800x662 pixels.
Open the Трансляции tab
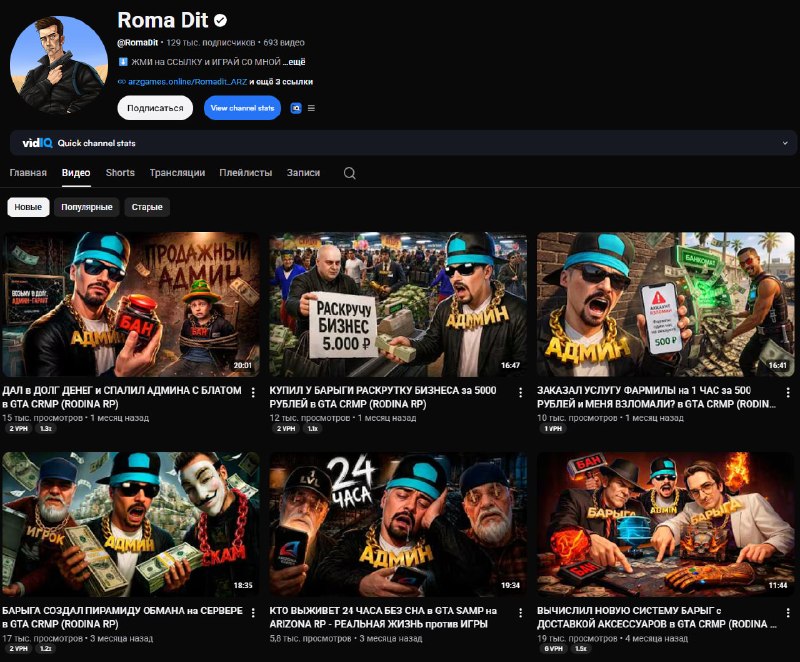tap(177, 173)
